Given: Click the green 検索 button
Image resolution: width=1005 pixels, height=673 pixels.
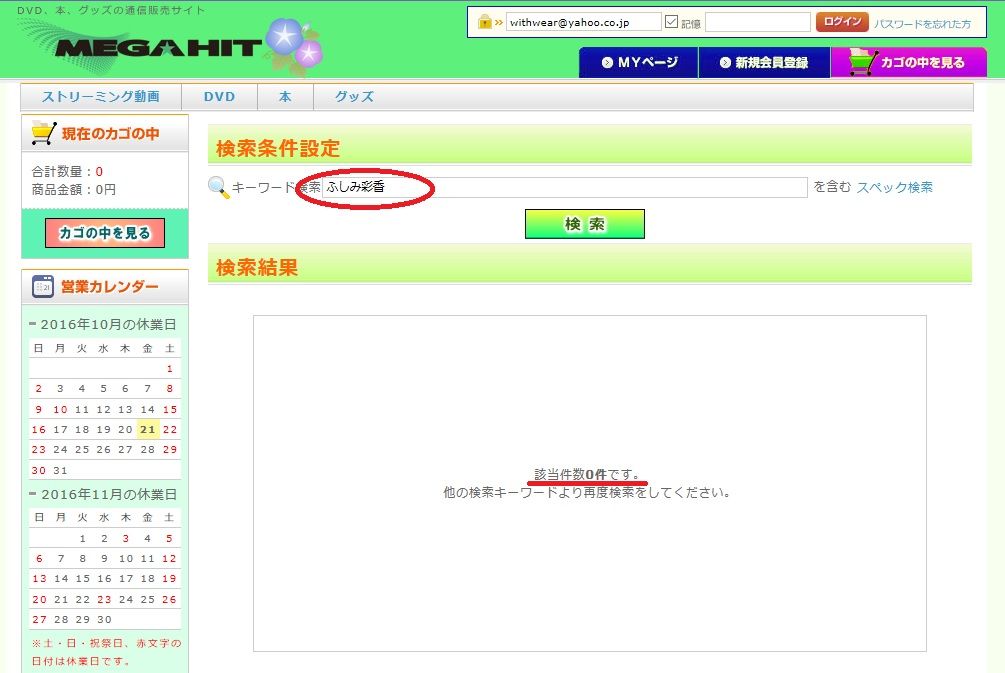Looking at the screenshot, I should click(x=585, y=224).
